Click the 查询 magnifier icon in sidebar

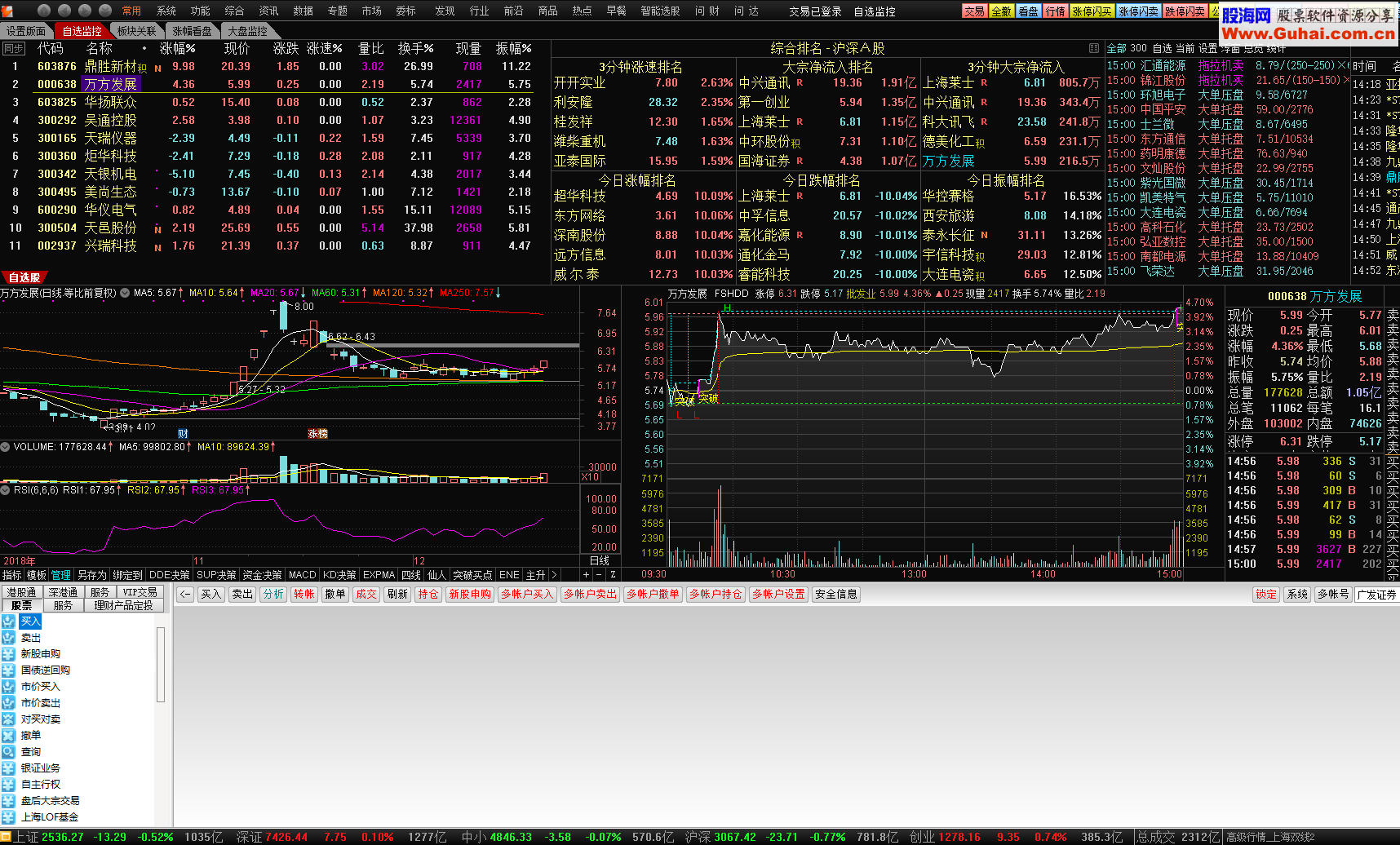coord(8,752)
